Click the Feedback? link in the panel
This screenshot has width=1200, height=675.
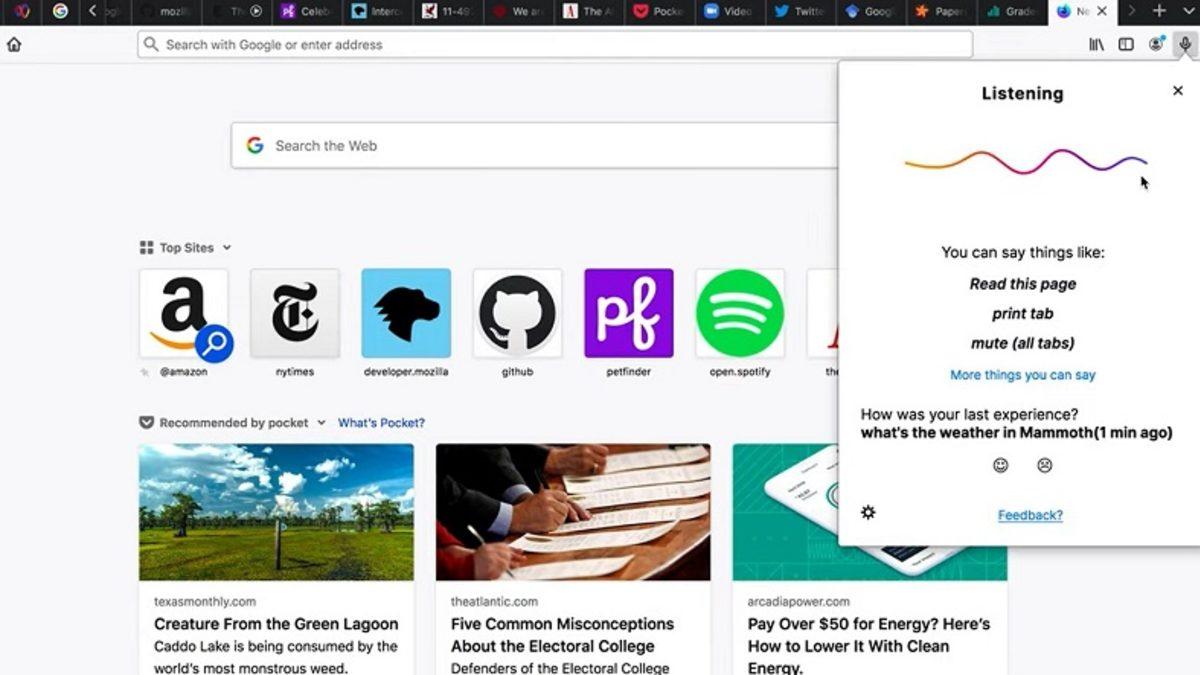pos(1030,514)
